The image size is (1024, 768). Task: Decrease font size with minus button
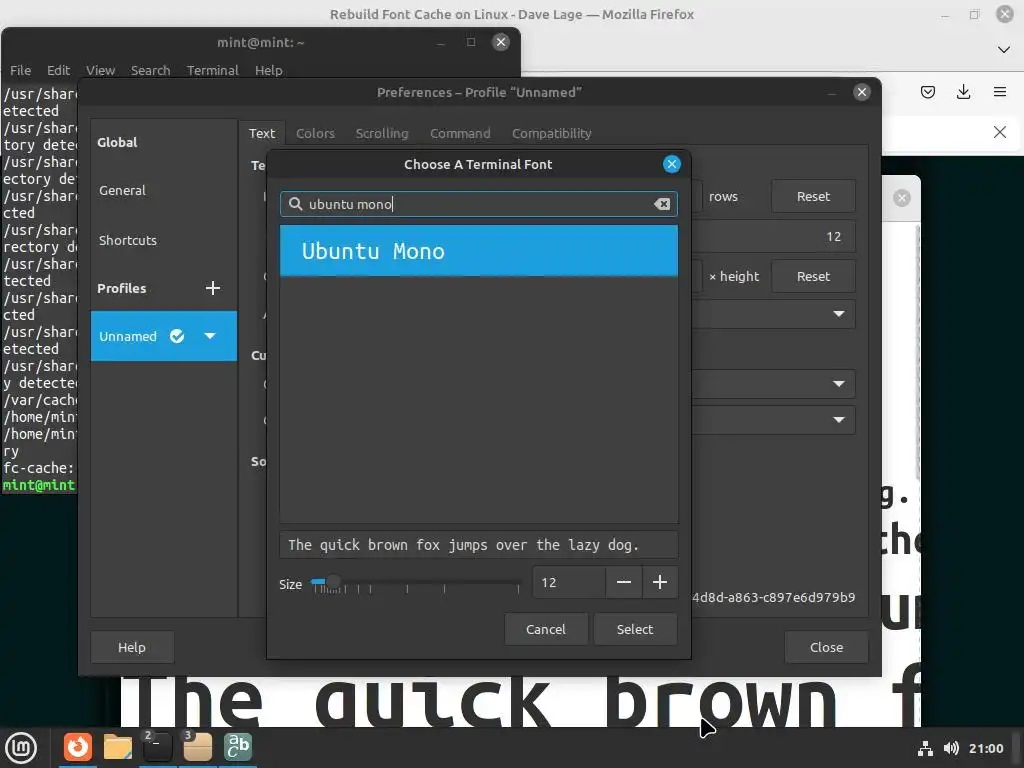pos(624,583)
